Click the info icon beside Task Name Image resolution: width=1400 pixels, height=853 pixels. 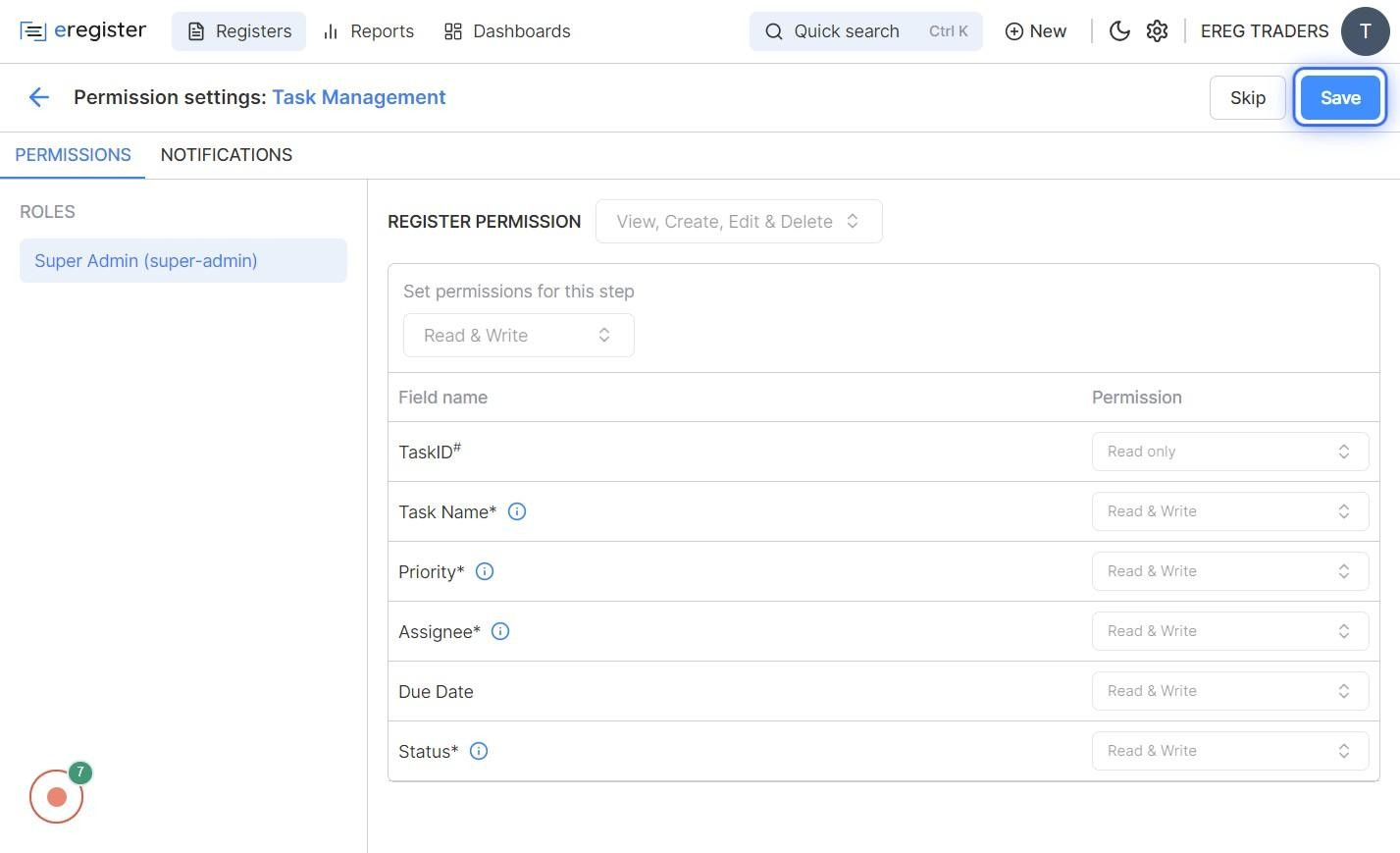pos(517,511)
